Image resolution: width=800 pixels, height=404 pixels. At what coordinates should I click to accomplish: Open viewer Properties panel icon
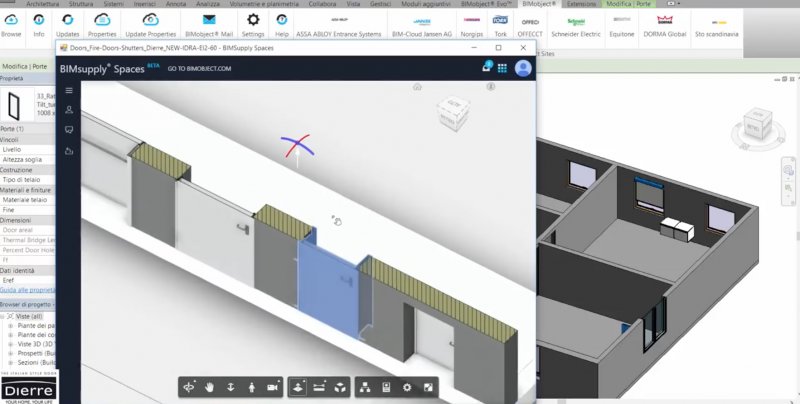386,388
